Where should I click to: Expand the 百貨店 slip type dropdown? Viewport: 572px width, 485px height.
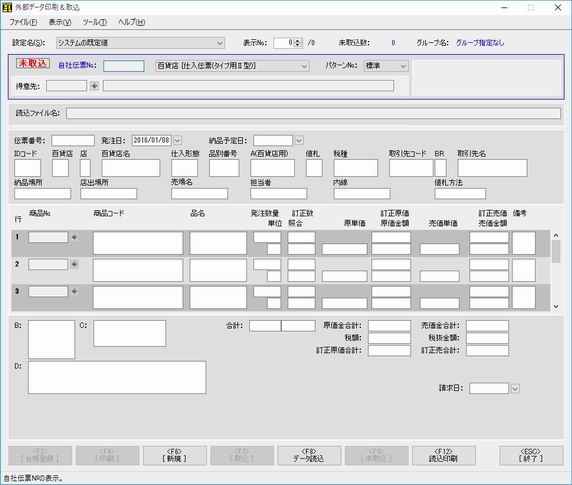(x=304, y=66)
